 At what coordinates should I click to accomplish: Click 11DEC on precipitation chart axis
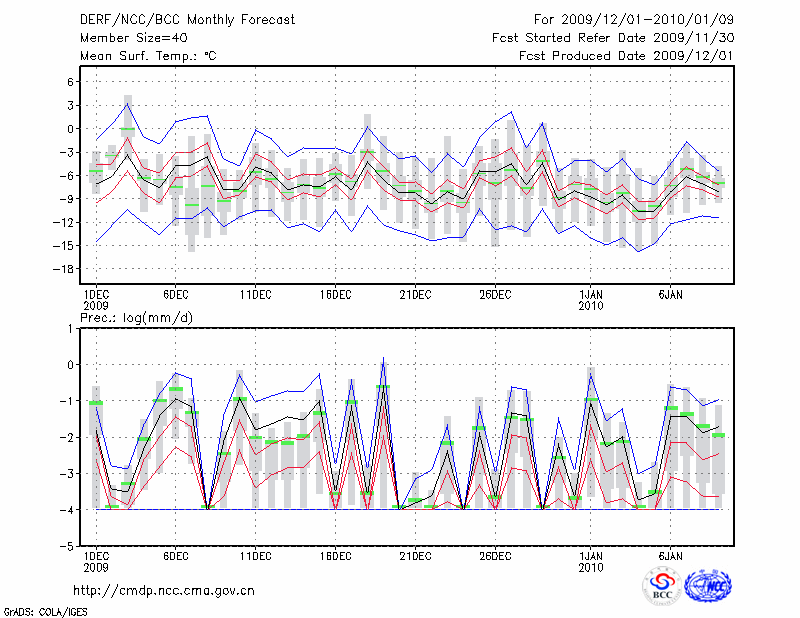(x=255, y=555)
